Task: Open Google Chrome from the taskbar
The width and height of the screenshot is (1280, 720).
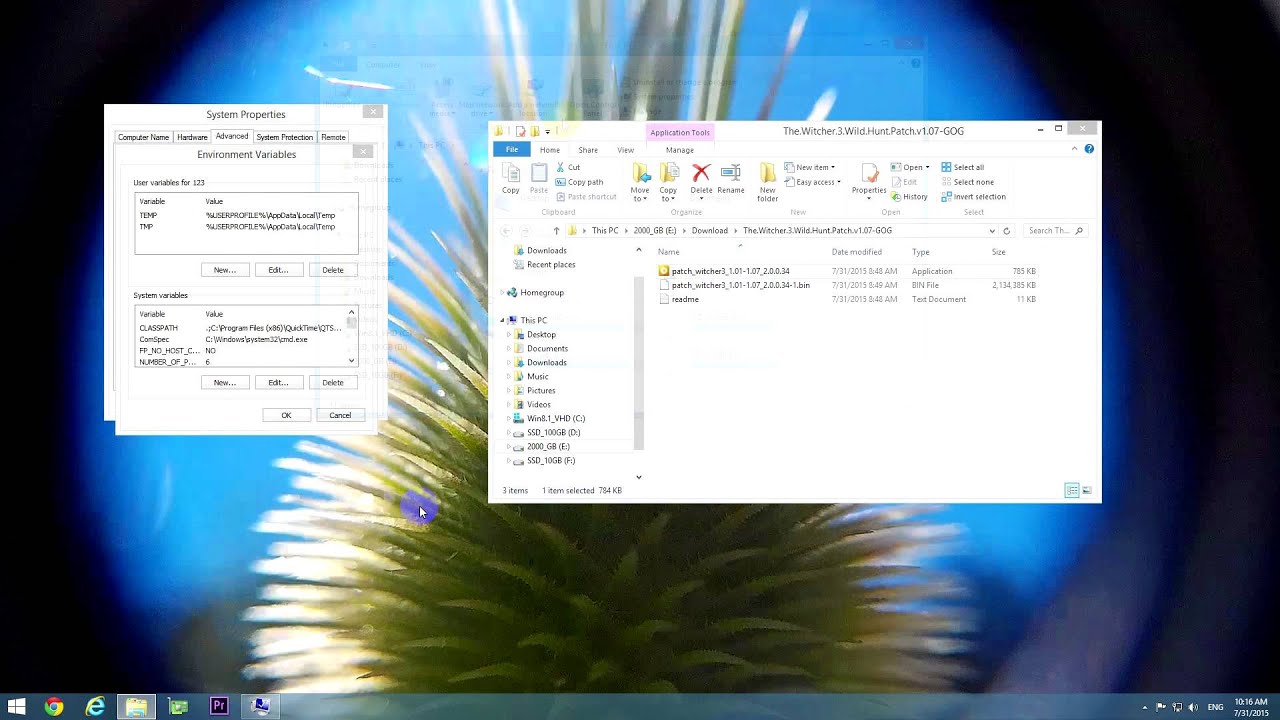Action: (54, 706)
